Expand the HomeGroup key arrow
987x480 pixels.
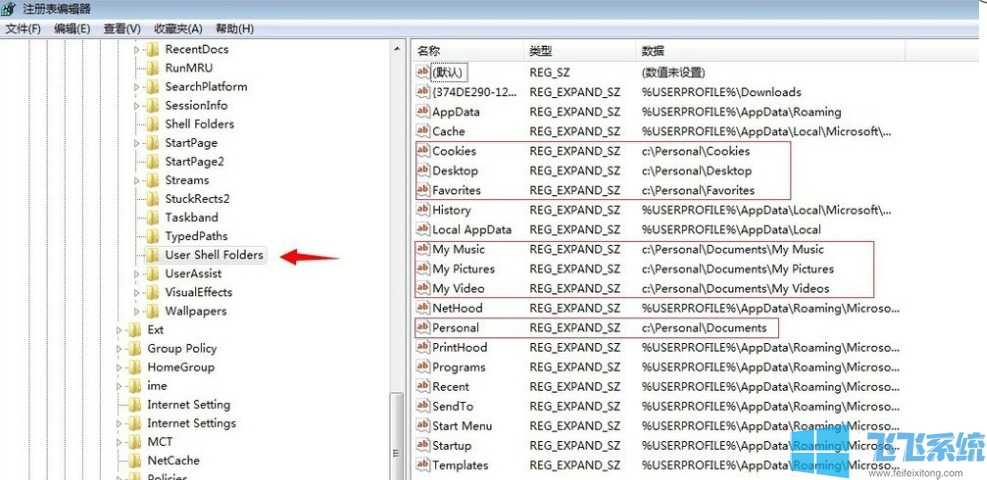point(118,367)
